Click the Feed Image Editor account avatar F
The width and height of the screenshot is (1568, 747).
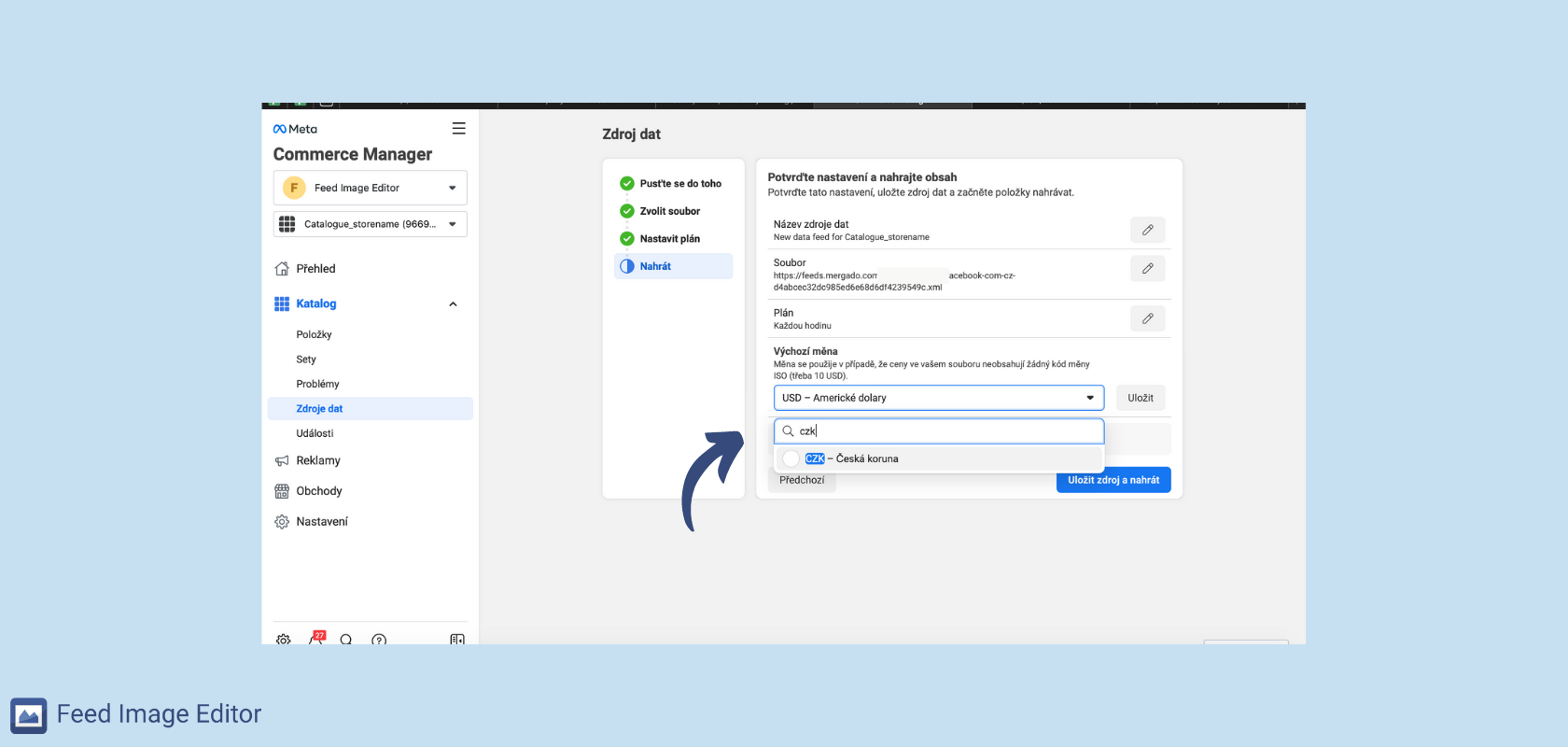click(294, 188)
